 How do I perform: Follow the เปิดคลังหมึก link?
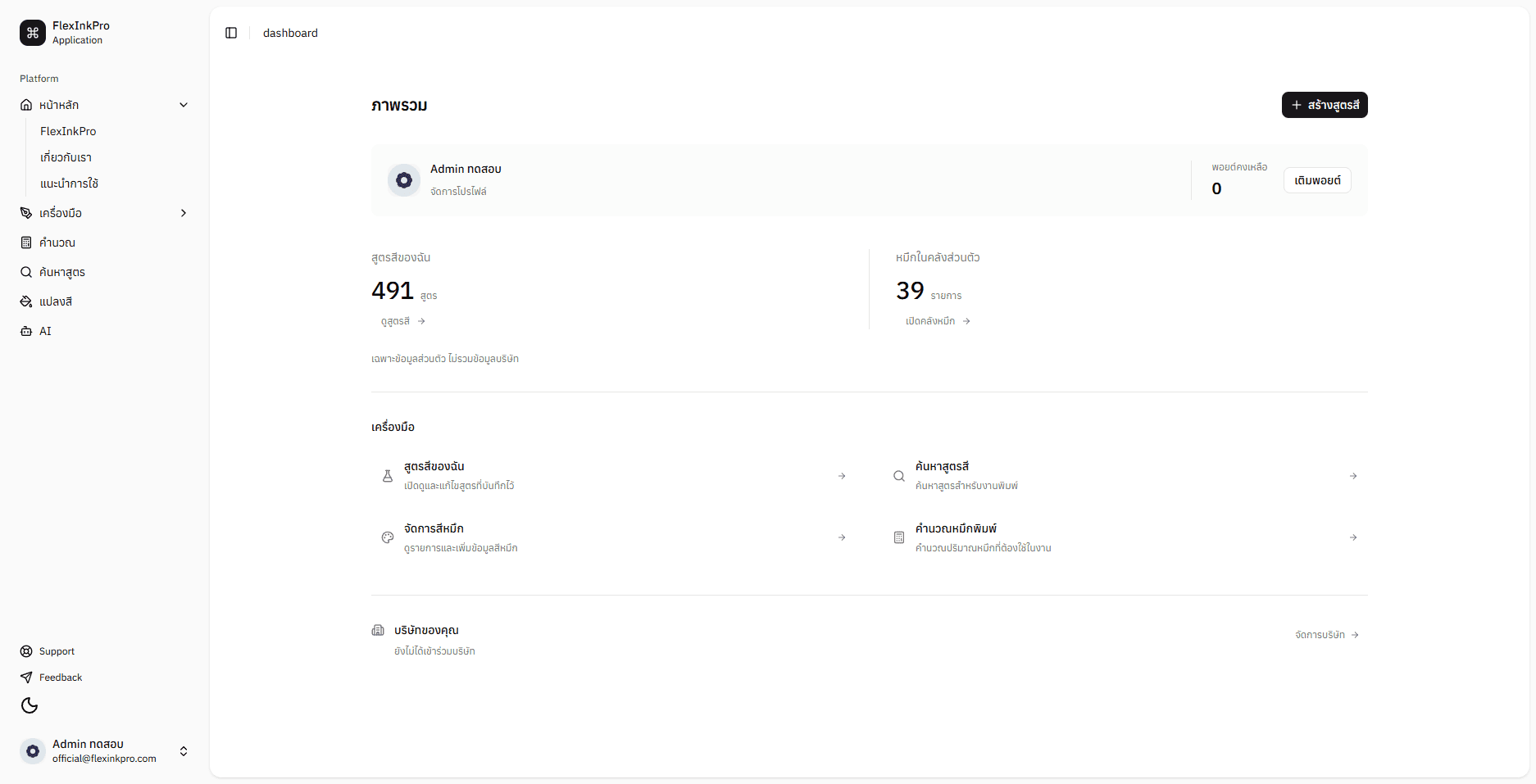pos(938,321)
